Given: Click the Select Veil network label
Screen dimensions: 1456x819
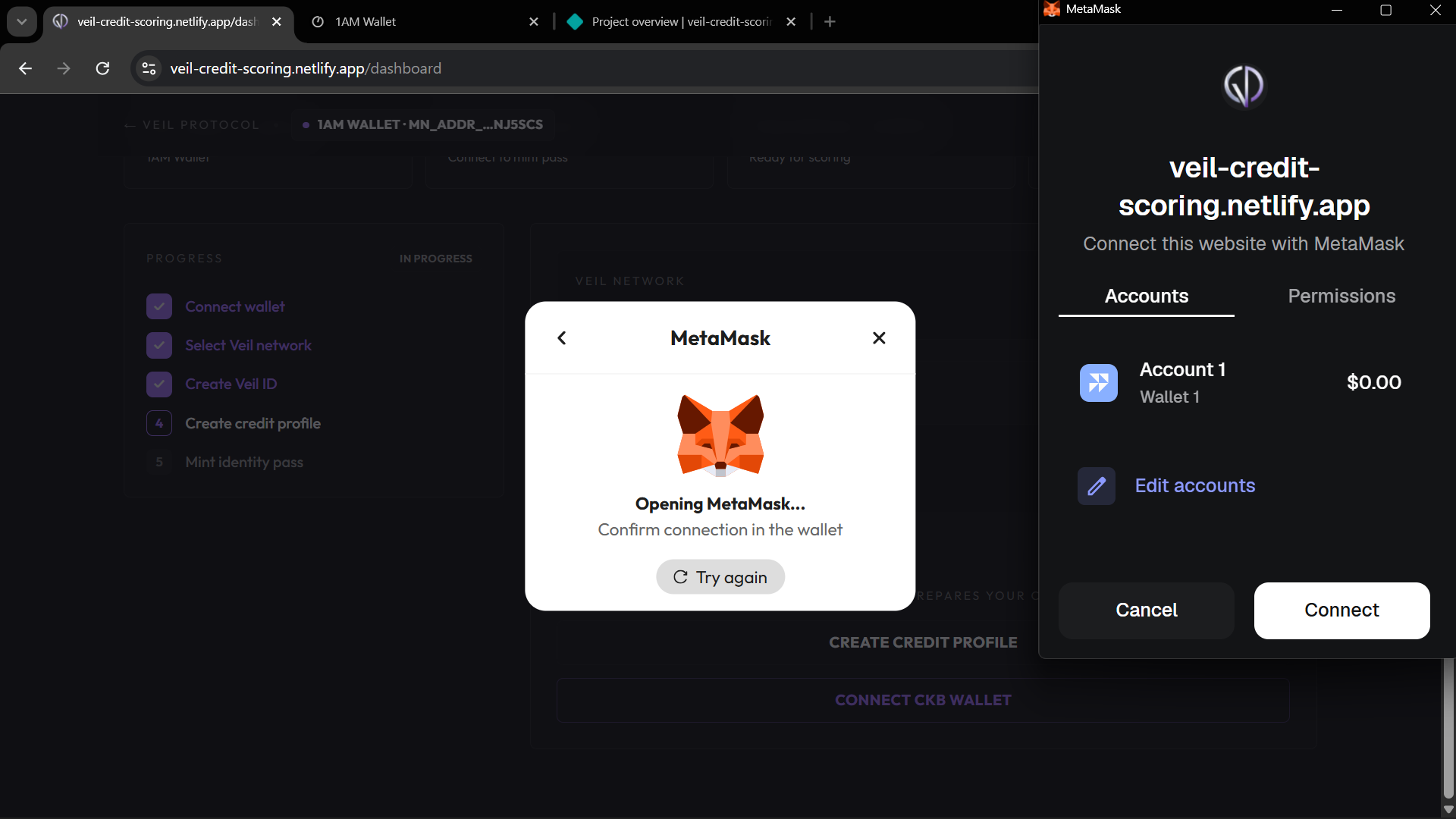Looking at the screenshot, I should point(248,346).
